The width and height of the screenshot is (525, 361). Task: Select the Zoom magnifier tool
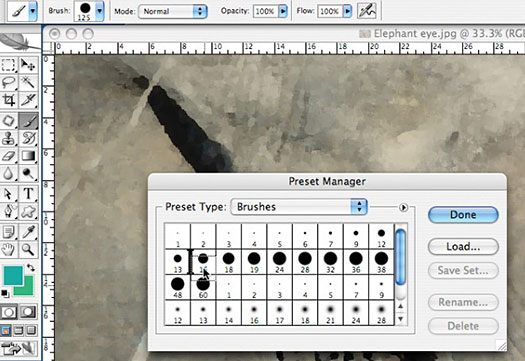pos(28,249)
